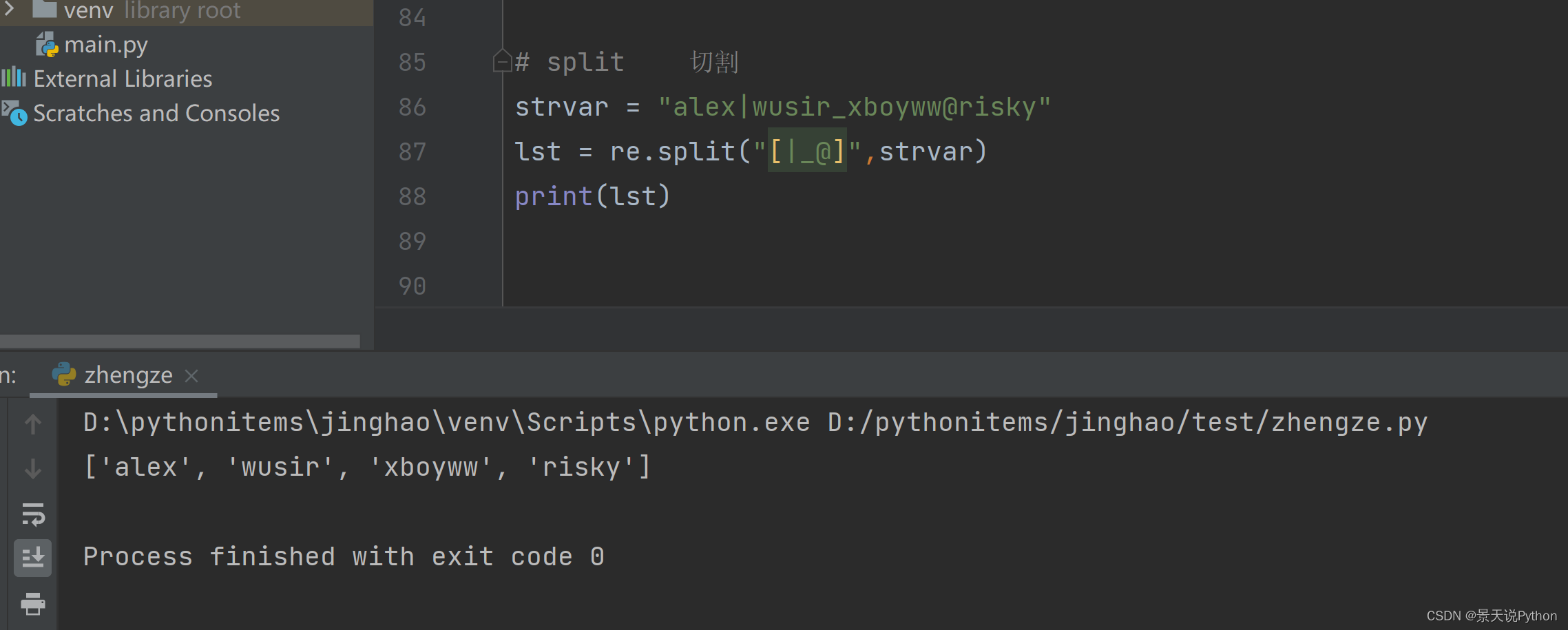The height and width of the screenshot is (630, 1568).
Task: Expand the venv library root folder
Action: coord(9,9)
